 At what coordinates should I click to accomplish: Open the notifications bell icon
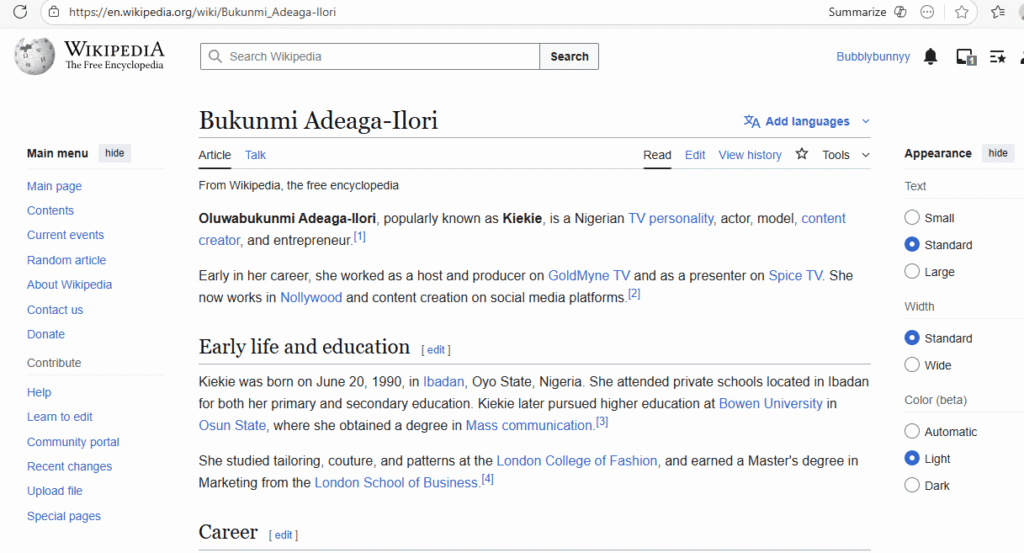(930, 57)
